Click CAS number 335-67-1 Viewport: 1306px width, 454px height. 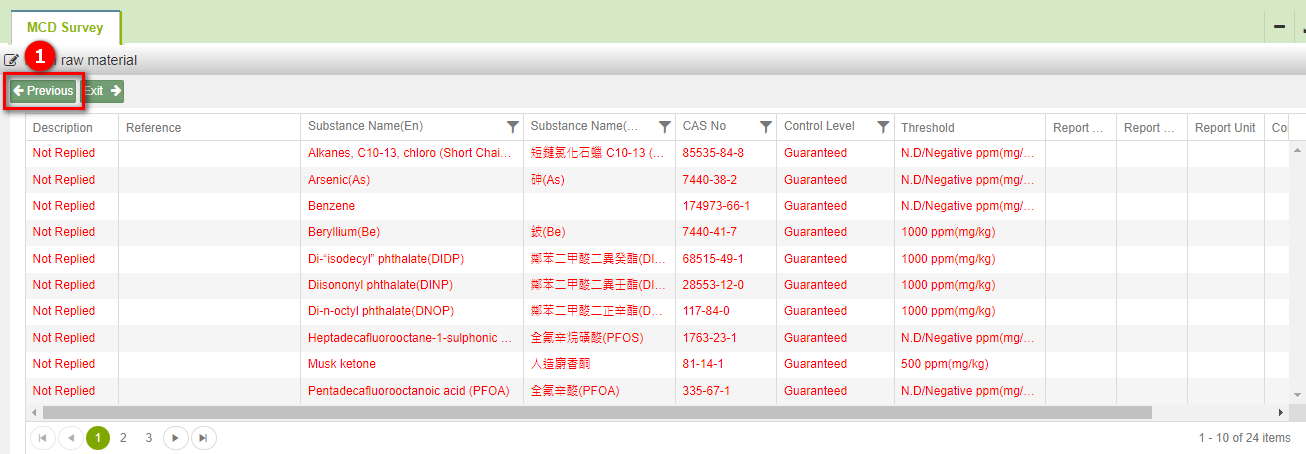tap(706, 391)
